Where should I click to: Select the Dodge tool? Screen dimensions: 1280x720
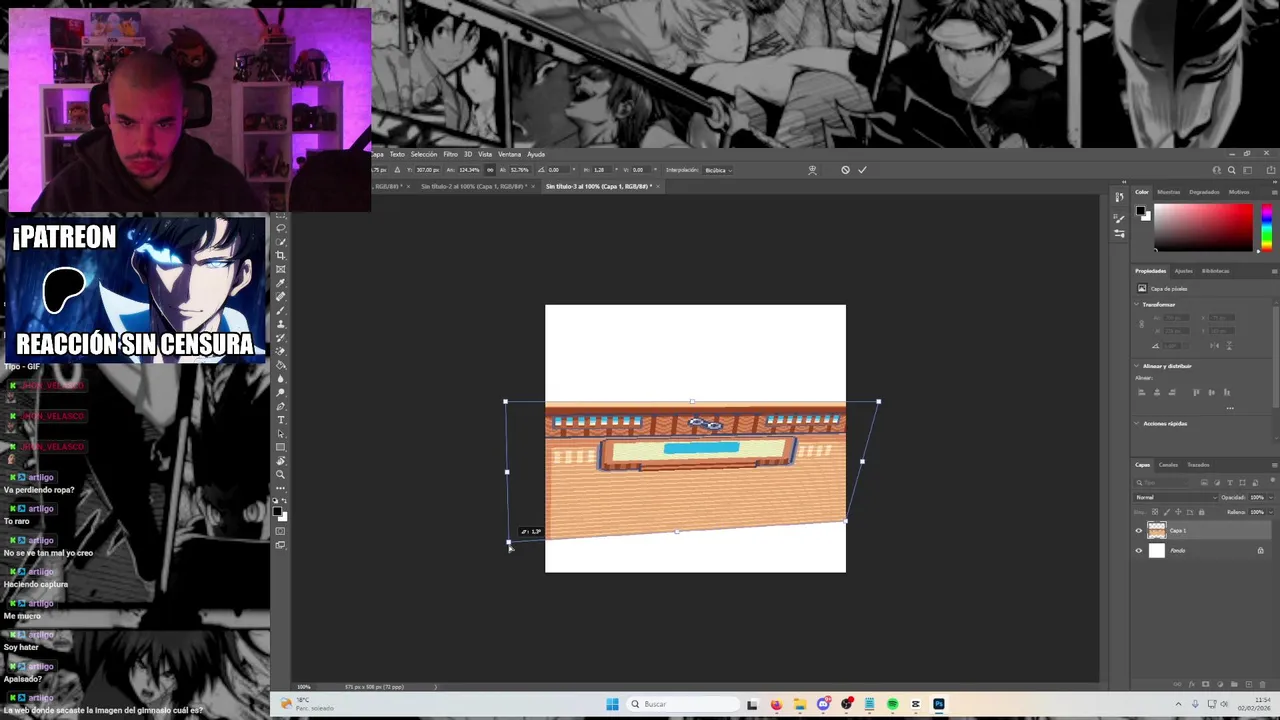point(280,392)
